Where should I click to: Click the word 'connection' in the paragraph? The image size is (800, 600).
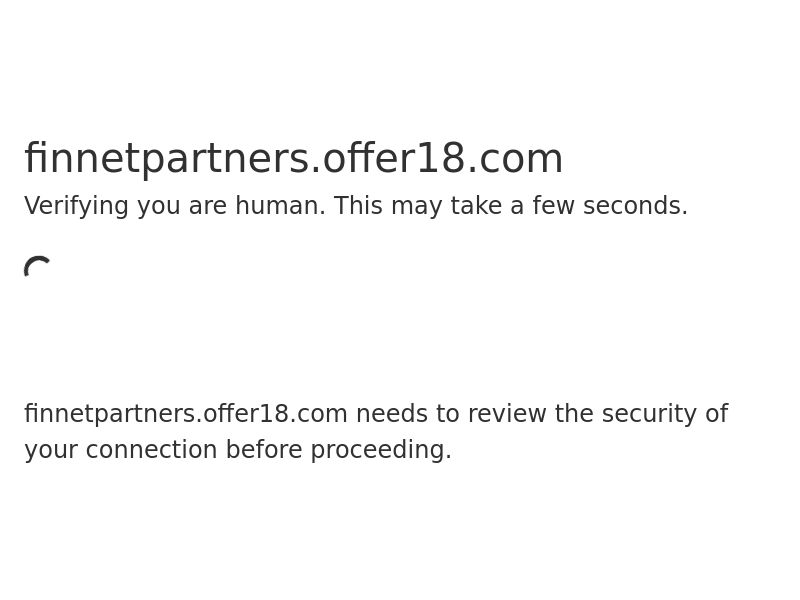pos(152,450)
